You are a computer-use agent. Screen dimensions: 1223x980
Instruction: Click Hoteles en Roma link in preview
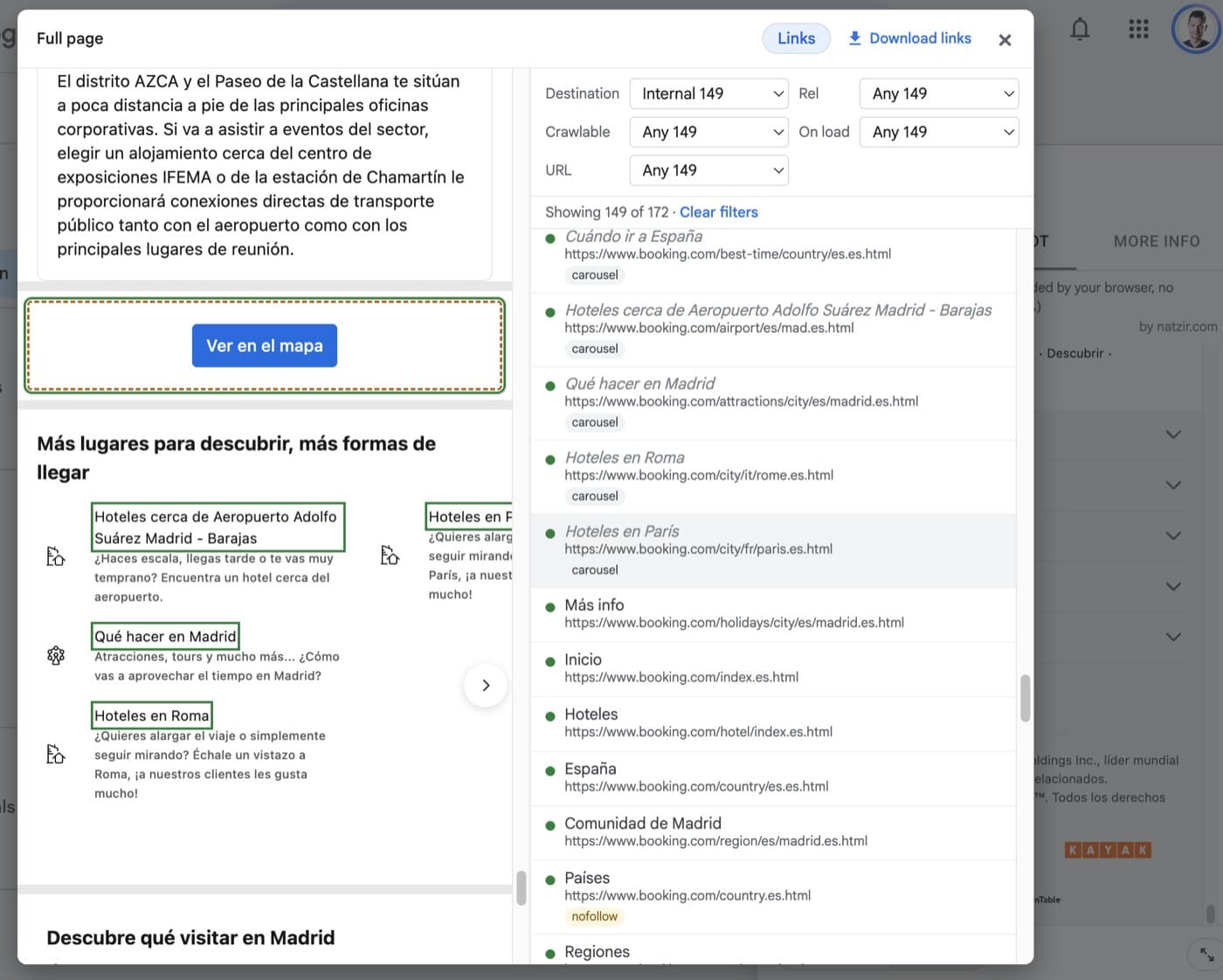[152, 715]
